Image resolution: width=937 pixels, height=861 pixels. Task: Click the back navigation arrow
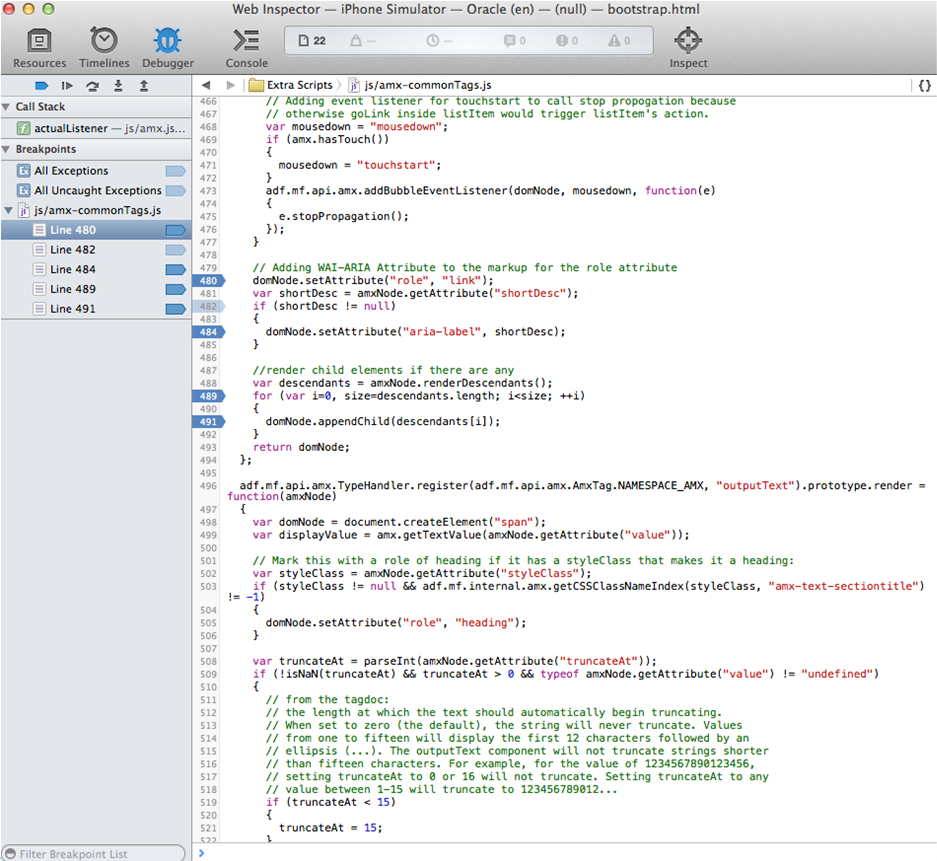pyautogui.click(x=205, y=86)
